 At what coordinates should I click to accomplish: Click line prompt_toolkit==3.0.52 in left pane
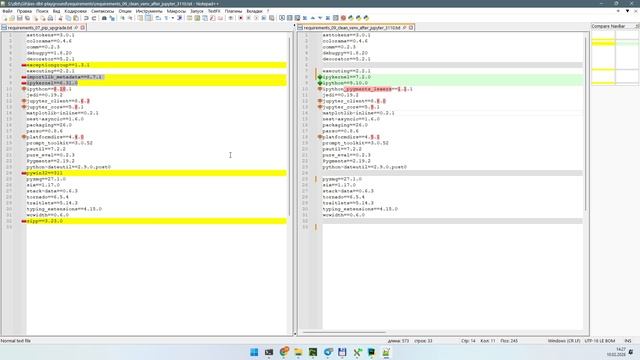157,143
